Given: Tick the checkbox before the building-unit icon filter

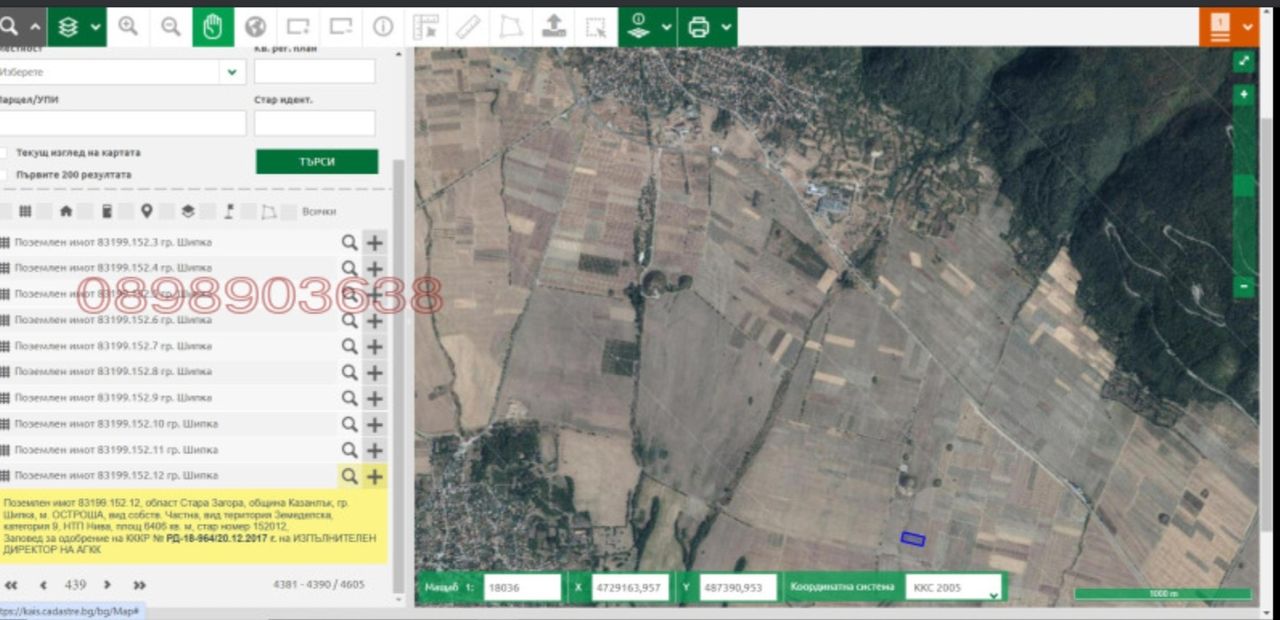Looking at the screenshot, I should pos(86,212).
